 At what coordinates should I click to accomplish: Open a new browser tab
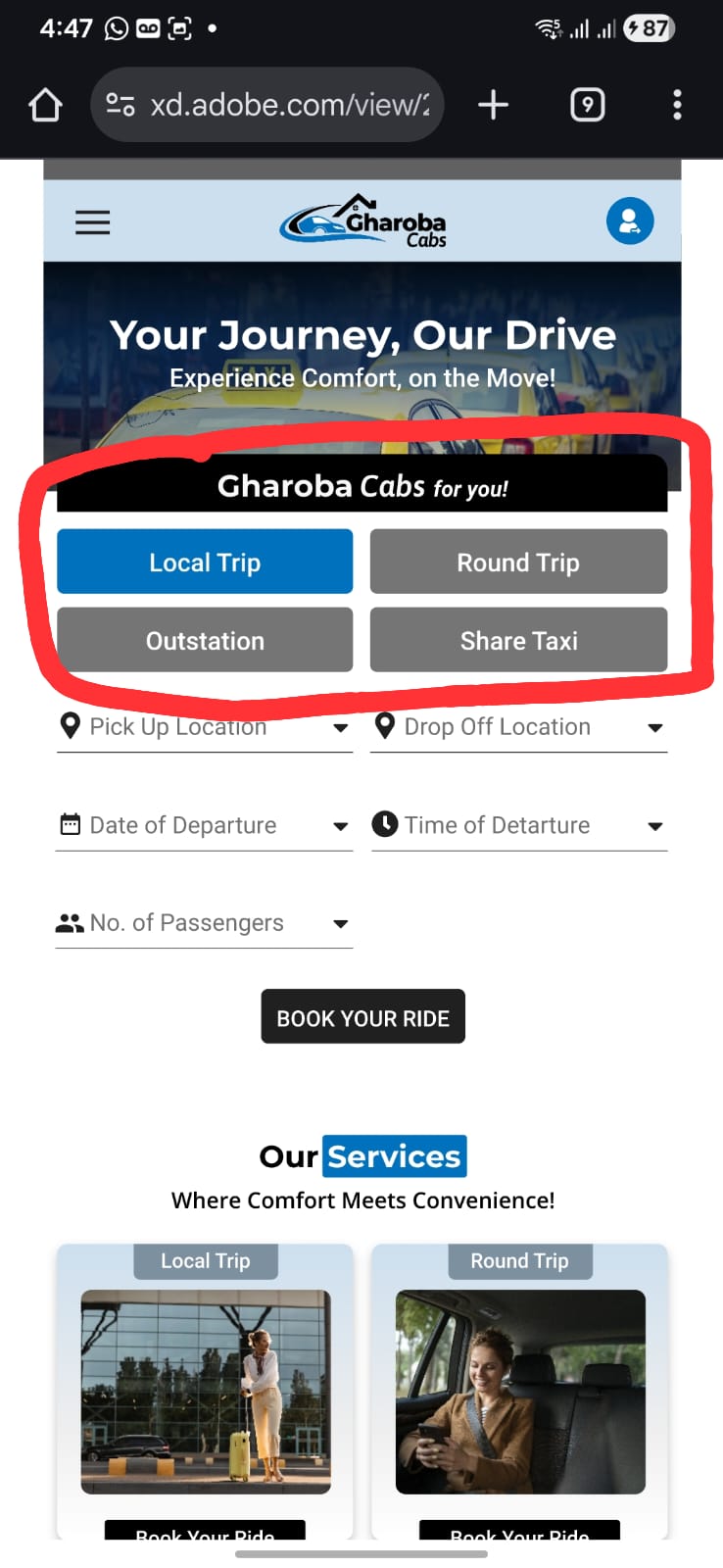tap(493, 105)
